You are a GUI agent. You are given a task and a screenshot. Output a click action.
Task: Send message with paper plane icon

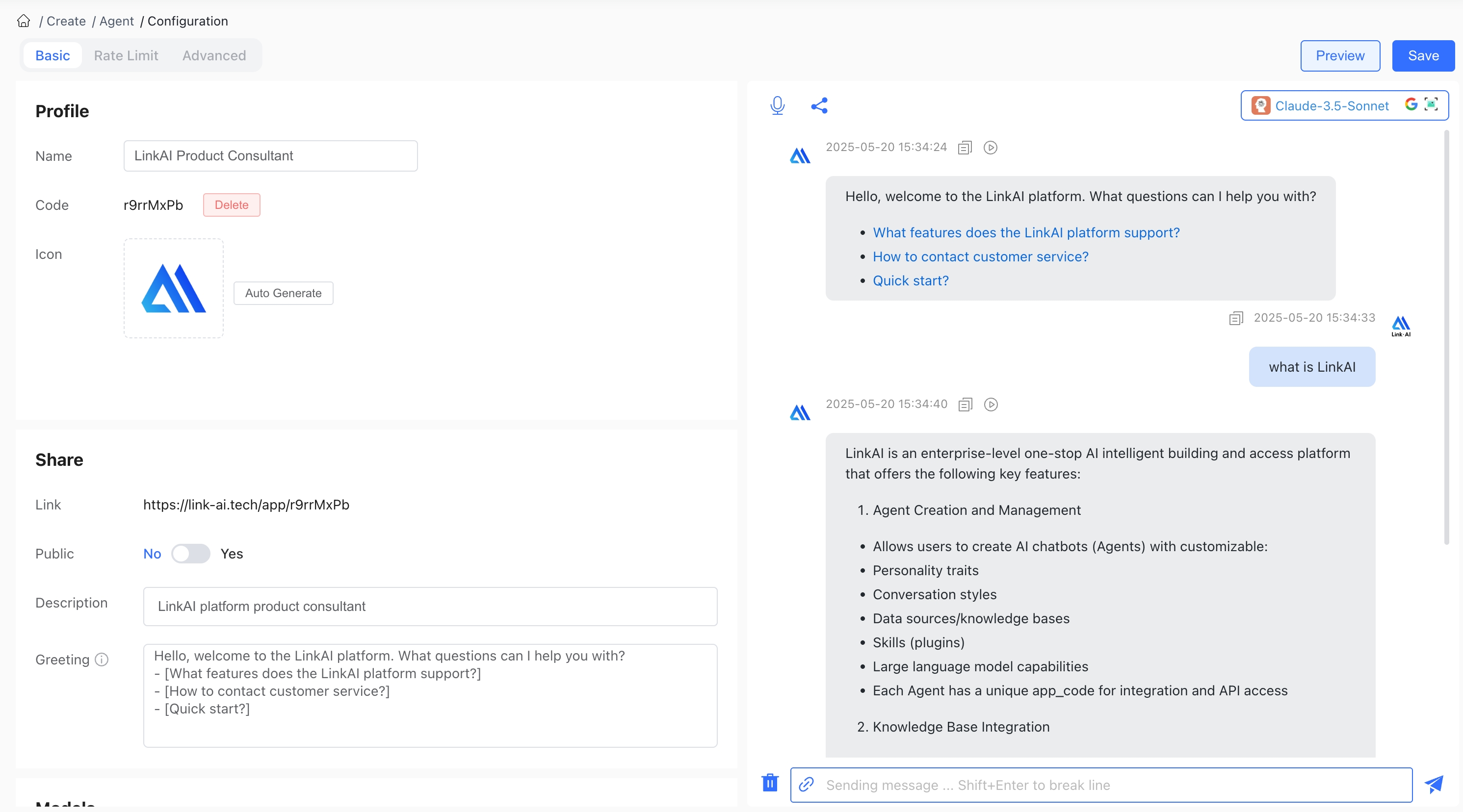[x=1434, y=784]
